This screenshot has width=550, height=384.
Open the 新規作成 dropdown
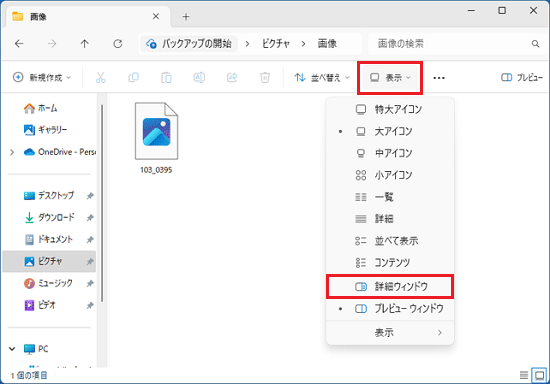pos(42,78)
